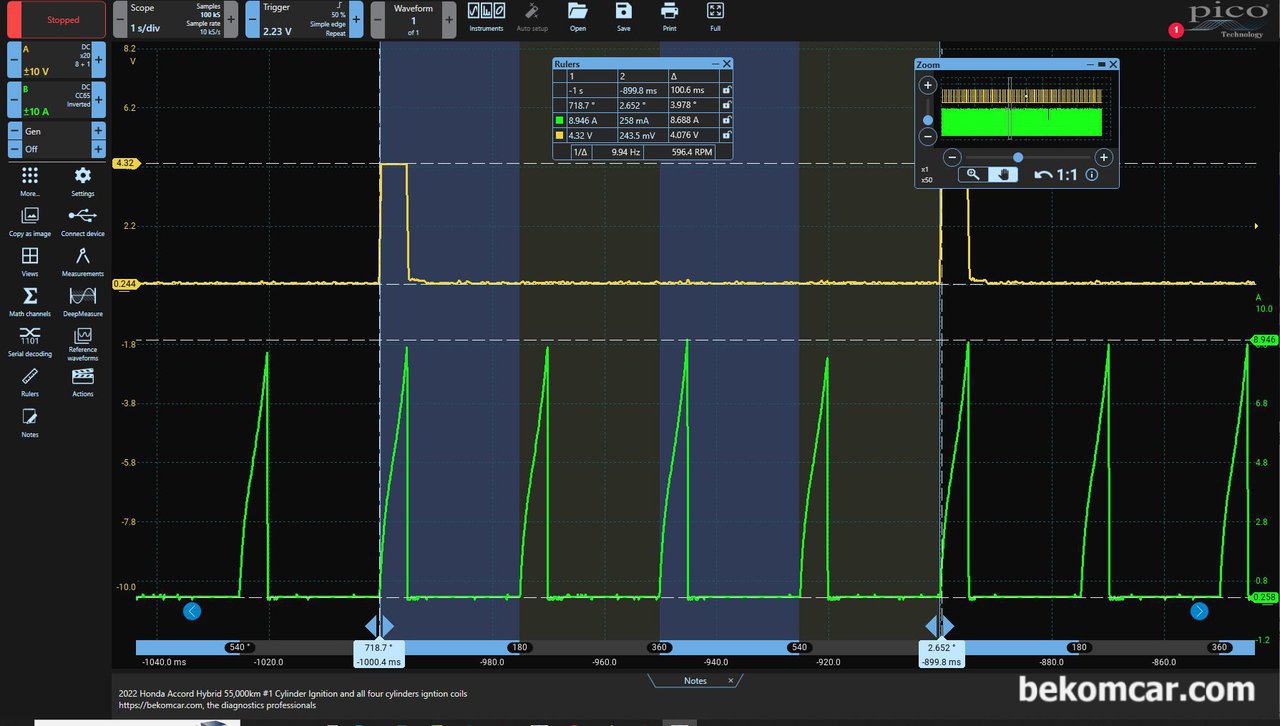1280x726 pixels.
Task: Toggle lock on the time ruler row
Action: click(726, 90)
